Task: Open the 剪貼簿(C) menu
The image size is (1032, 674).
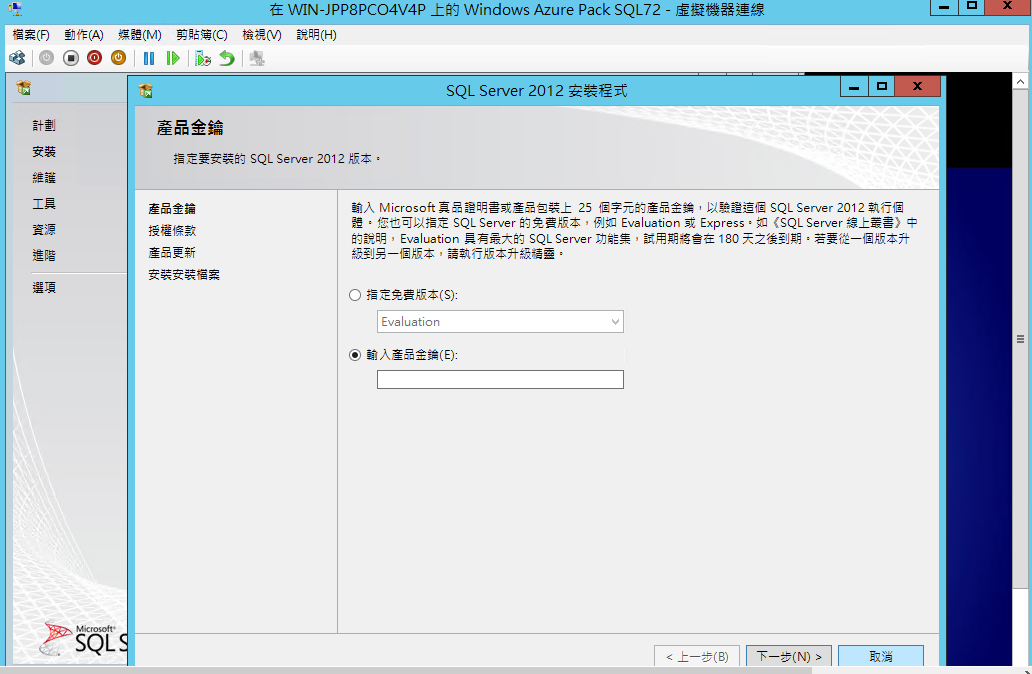Action: point(201,35)
